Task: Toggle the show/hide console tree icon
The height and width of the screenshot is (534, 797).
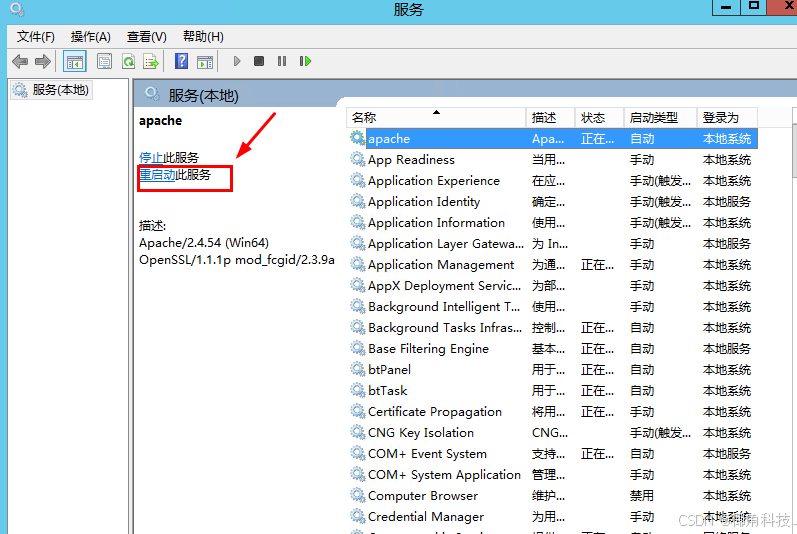Action: (x=75, y=62)
